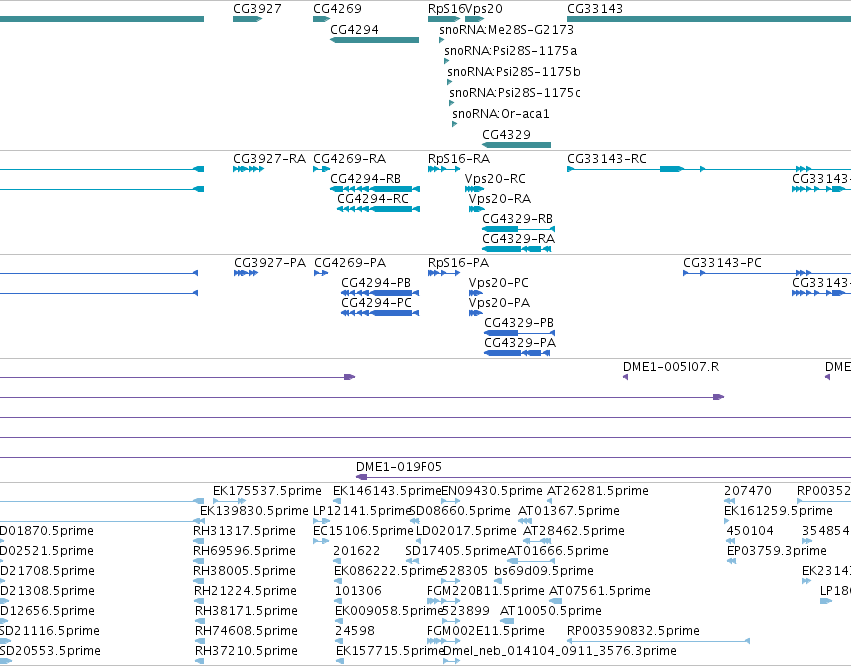The image size is (851, 666).
Task: Select EST AT26281.5prime
Action: pyautogui.click(x=598, y=491)
